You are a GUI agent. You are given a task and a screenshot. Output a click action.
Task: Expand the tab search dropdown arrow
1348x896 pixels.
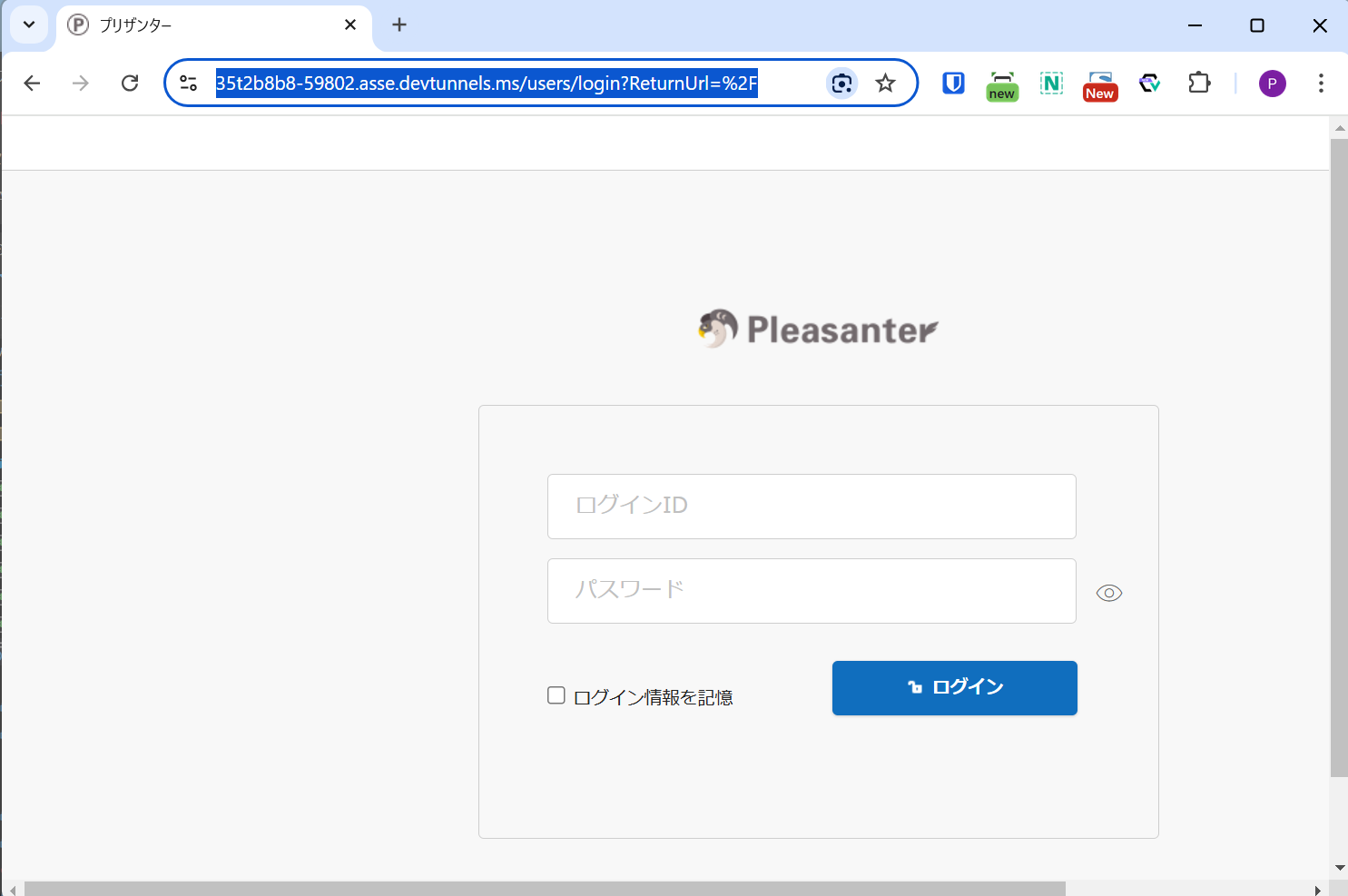tap(29, 25)
